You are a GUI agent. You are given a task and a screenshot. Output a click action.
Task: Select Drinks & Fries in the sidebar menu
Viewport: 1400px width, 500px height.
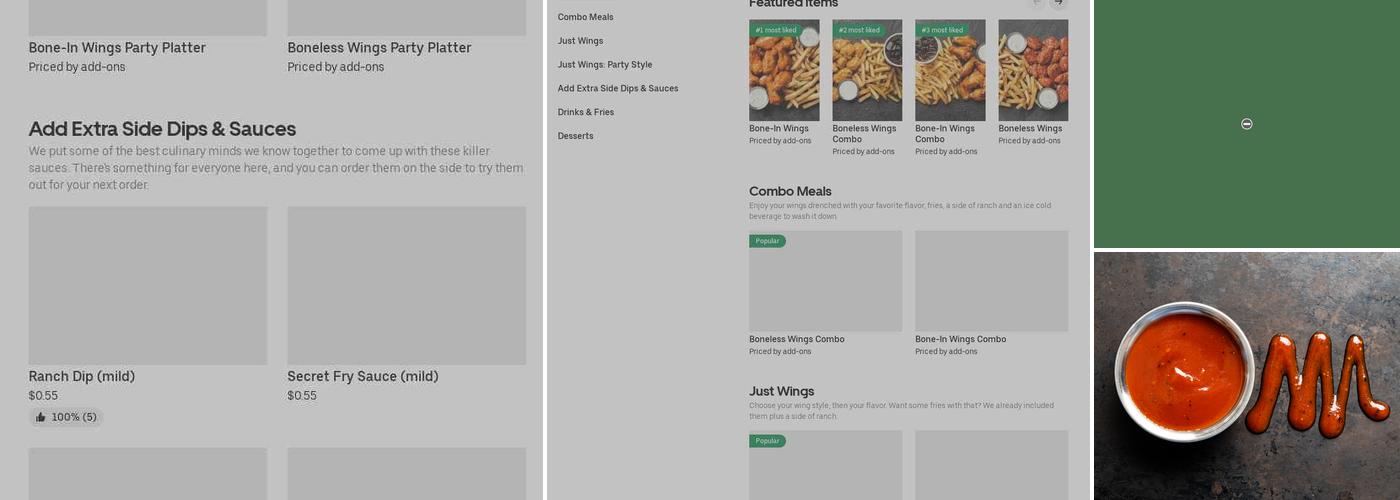click(585, 112)
